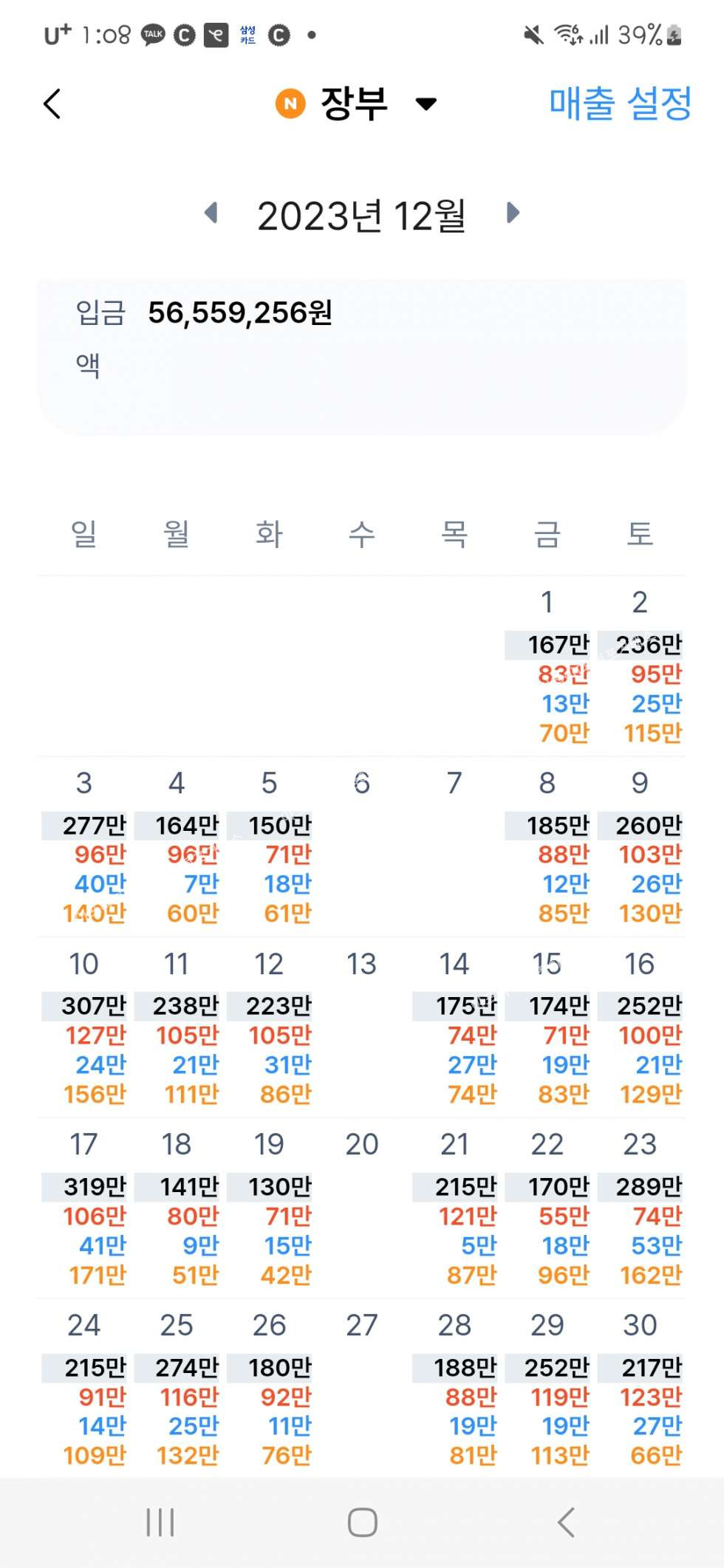Screen dimensions: 724x1568
Task: Open December 25 entry showing 274만
Action: (177, 1389)
